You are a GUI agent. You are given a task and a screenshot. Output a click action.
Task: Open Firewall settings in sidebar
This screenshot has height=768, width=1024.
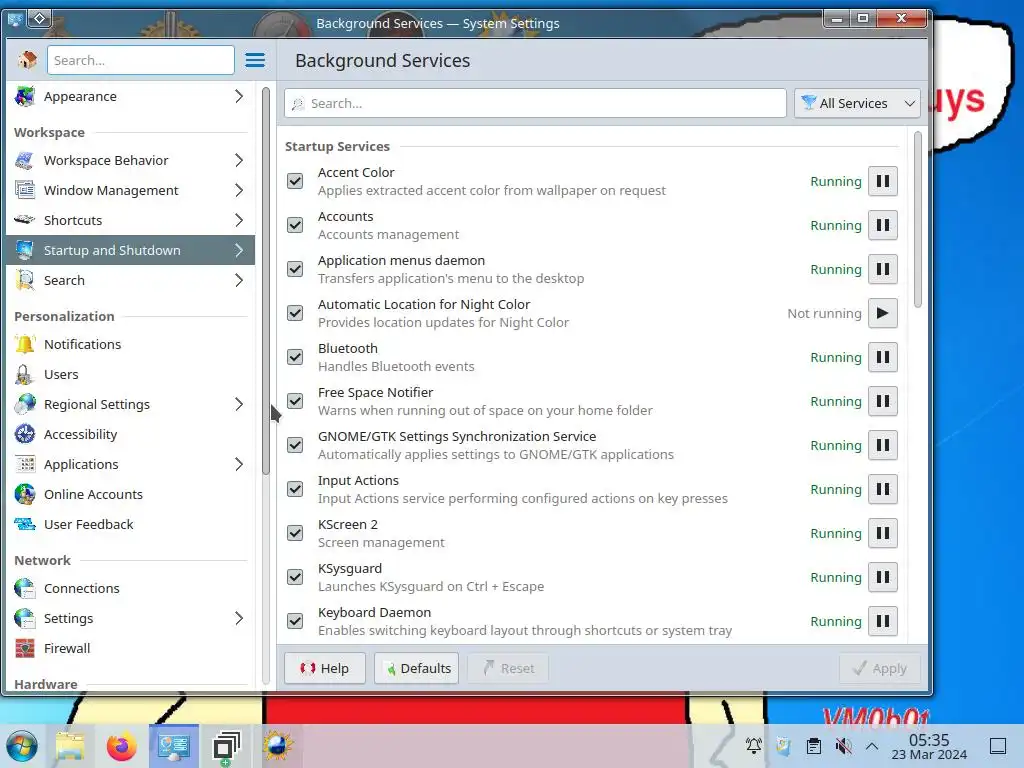pyautogui.click(x=131, y=649)
